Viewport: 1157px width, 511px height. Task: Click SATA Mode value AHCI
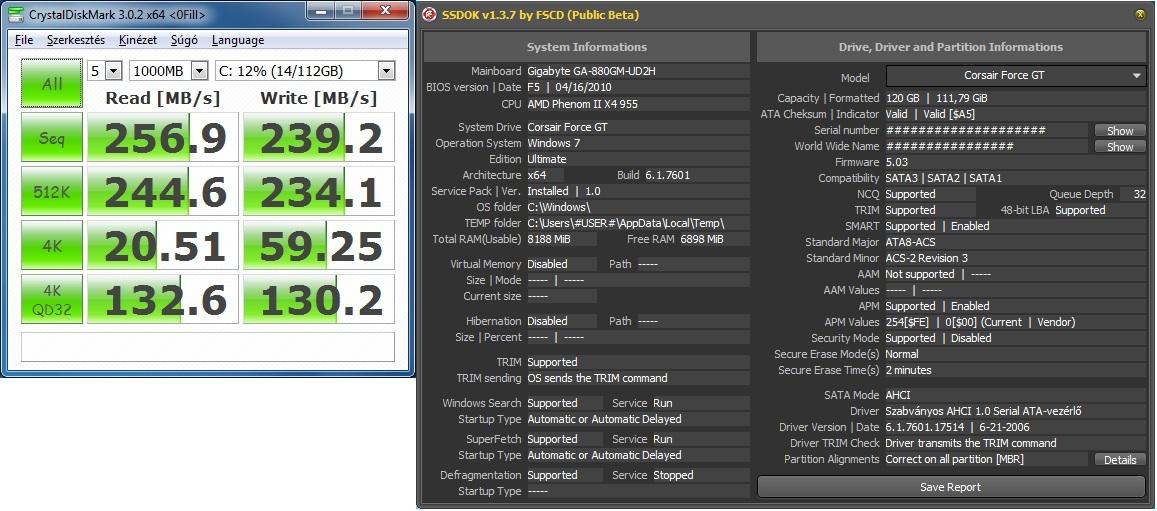tap(897, 395)
